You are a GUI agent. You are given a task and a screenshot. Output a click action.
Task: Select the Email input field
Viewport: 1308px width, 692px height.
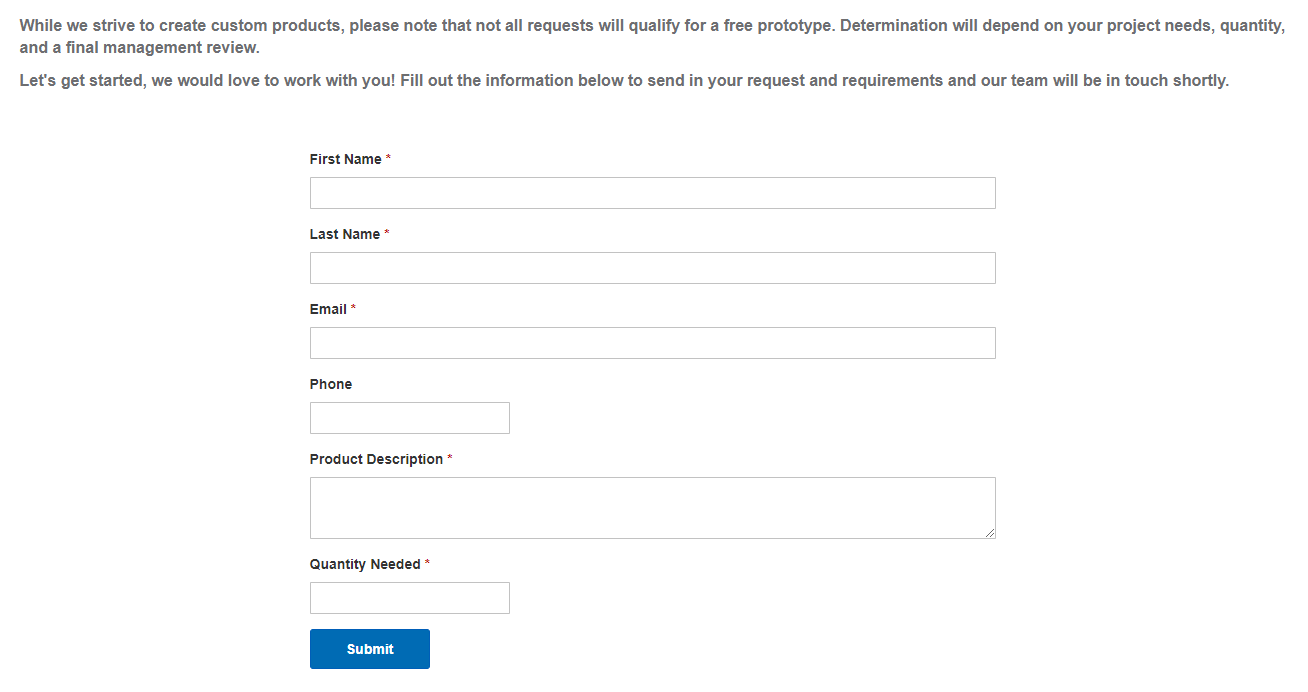[652, 343]
